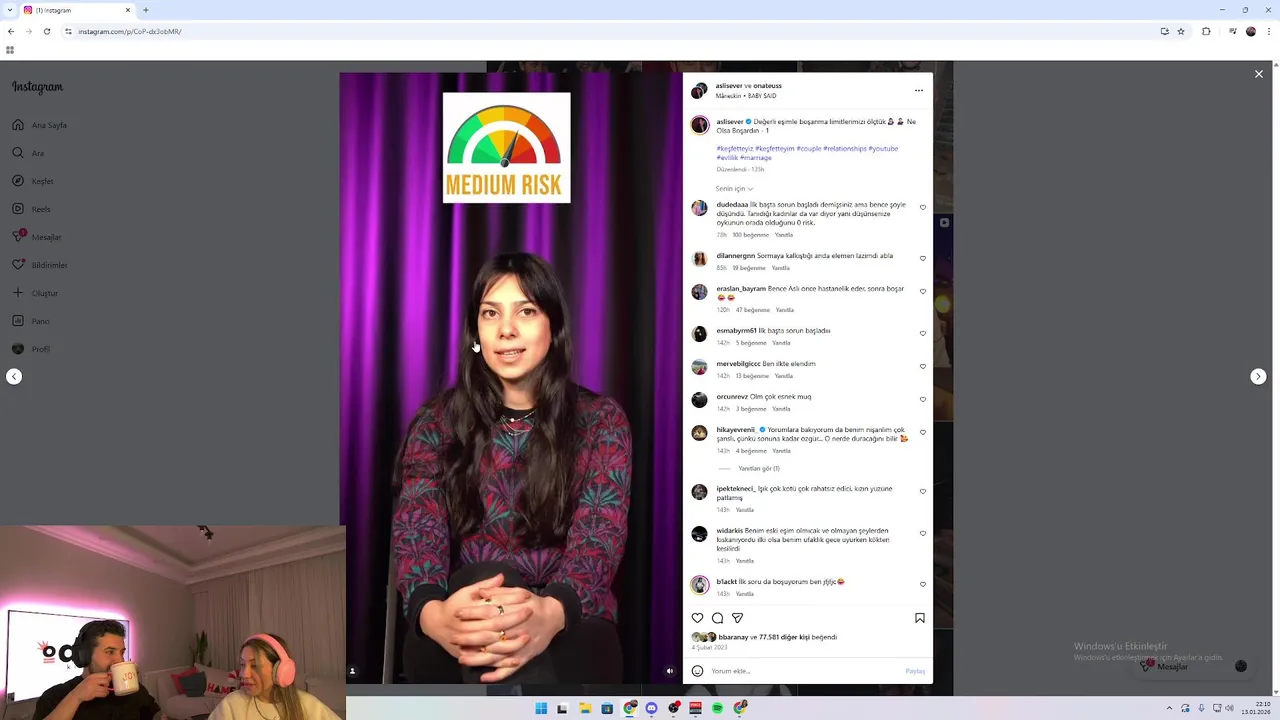
Task: Like the post with the heart icon
Action: pos(698,618)
